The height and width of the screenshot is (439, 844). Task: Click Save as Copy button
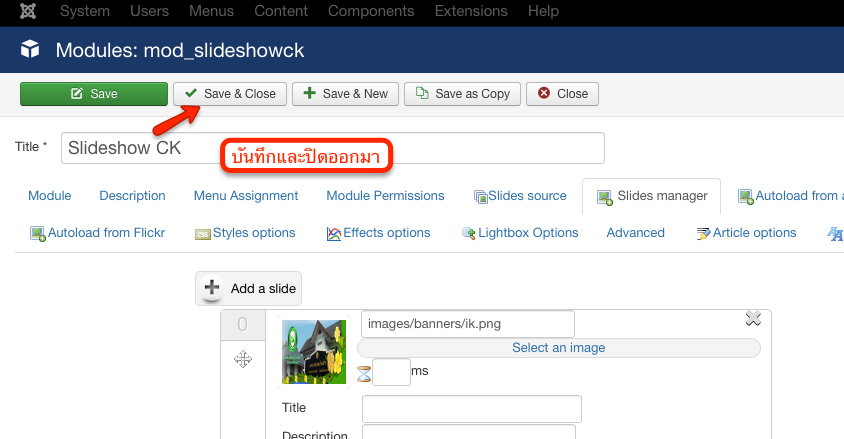click(463, 94)
